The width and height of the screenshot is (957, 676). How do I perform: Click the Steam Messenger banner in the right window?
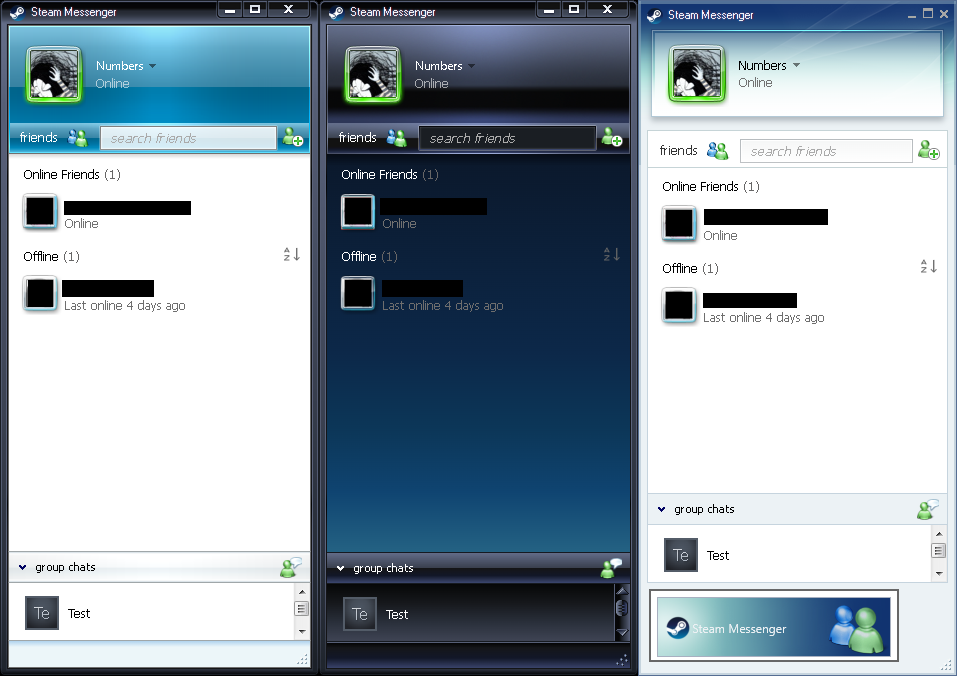(x=774, y=626)
